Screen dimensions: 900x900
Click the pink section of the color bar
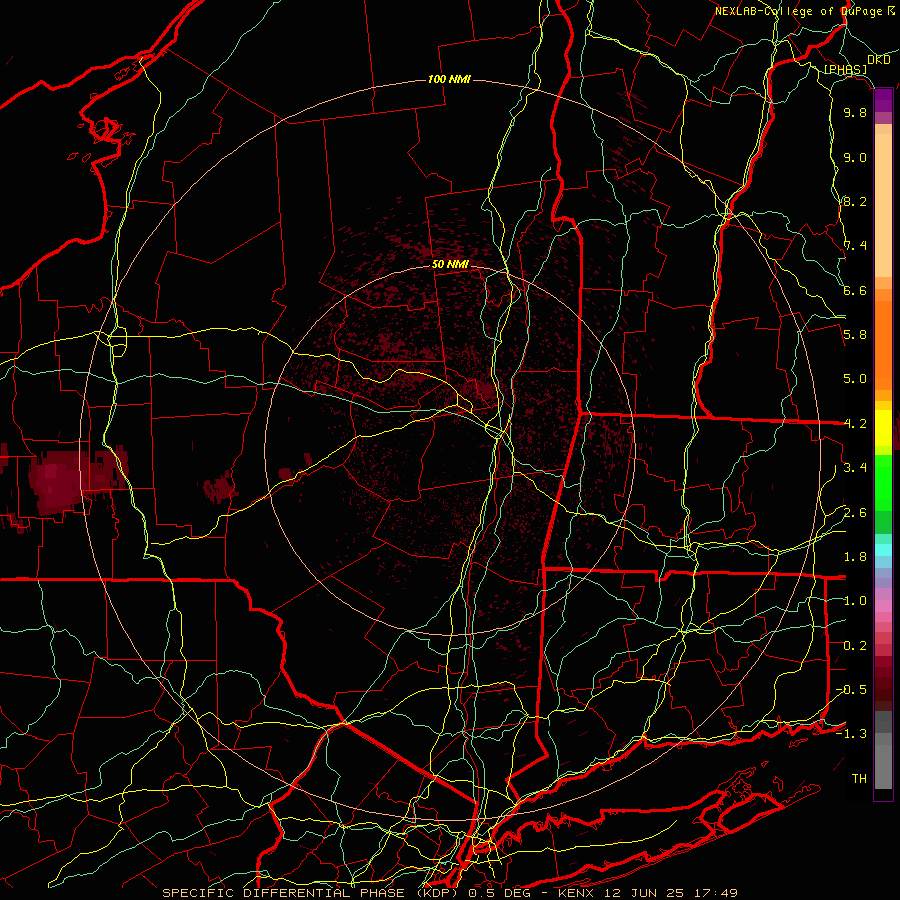point(883,606)
